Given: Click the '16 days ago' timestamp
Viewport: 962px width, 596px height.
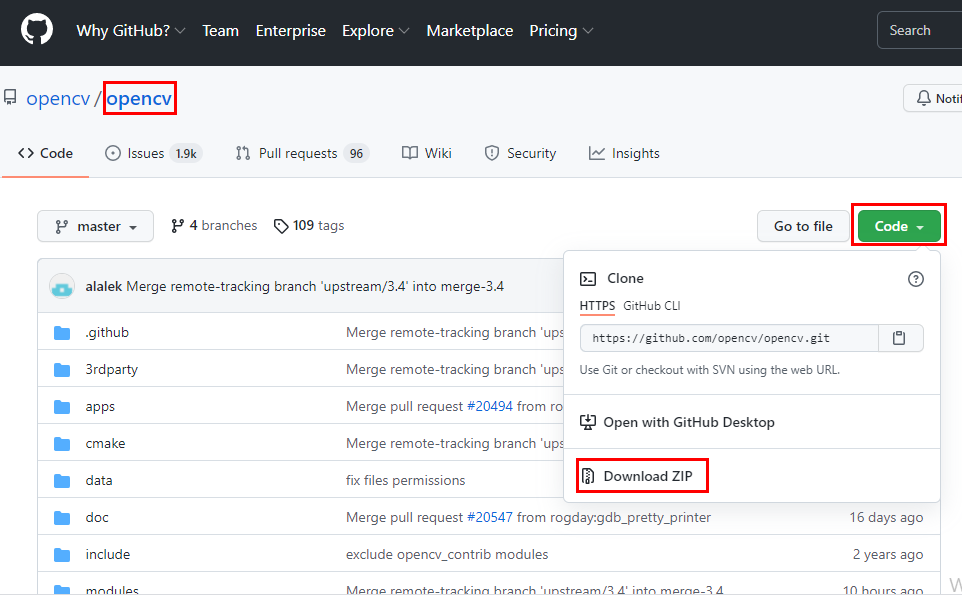Looking at the screenshot, I should click(x=886, y=517).
